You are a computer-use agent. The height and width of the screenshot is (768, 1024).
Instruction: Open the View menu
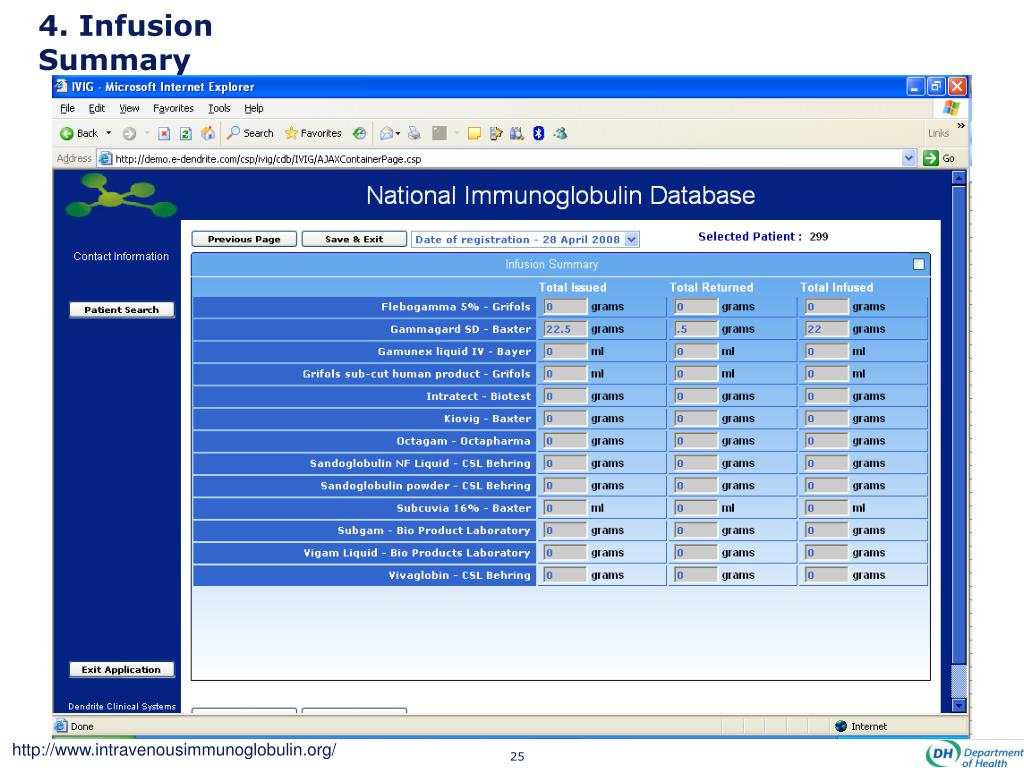point(129,108)
